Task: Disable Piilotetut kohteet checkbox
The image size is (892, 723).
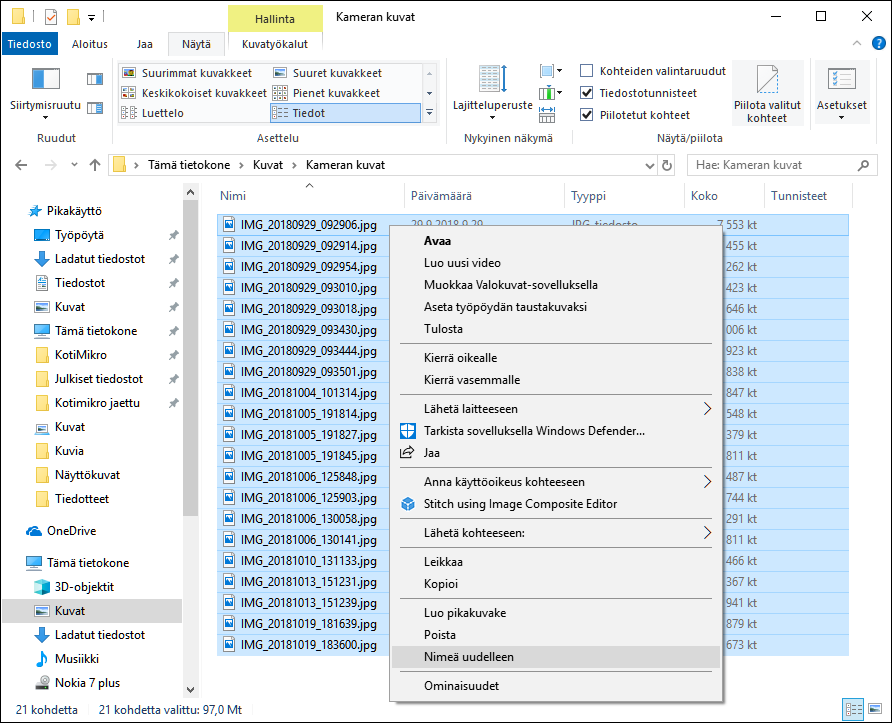Action: (x=587, y=115)
